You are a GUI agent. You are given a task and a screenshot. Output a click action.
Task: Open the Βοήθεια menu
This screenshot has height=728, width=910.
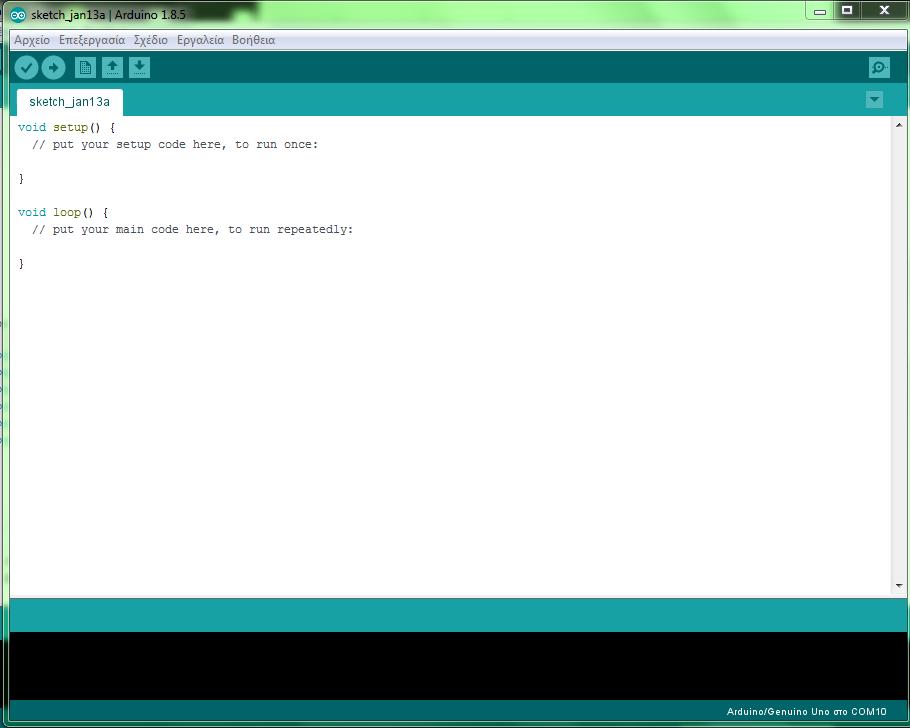[254, 40]
